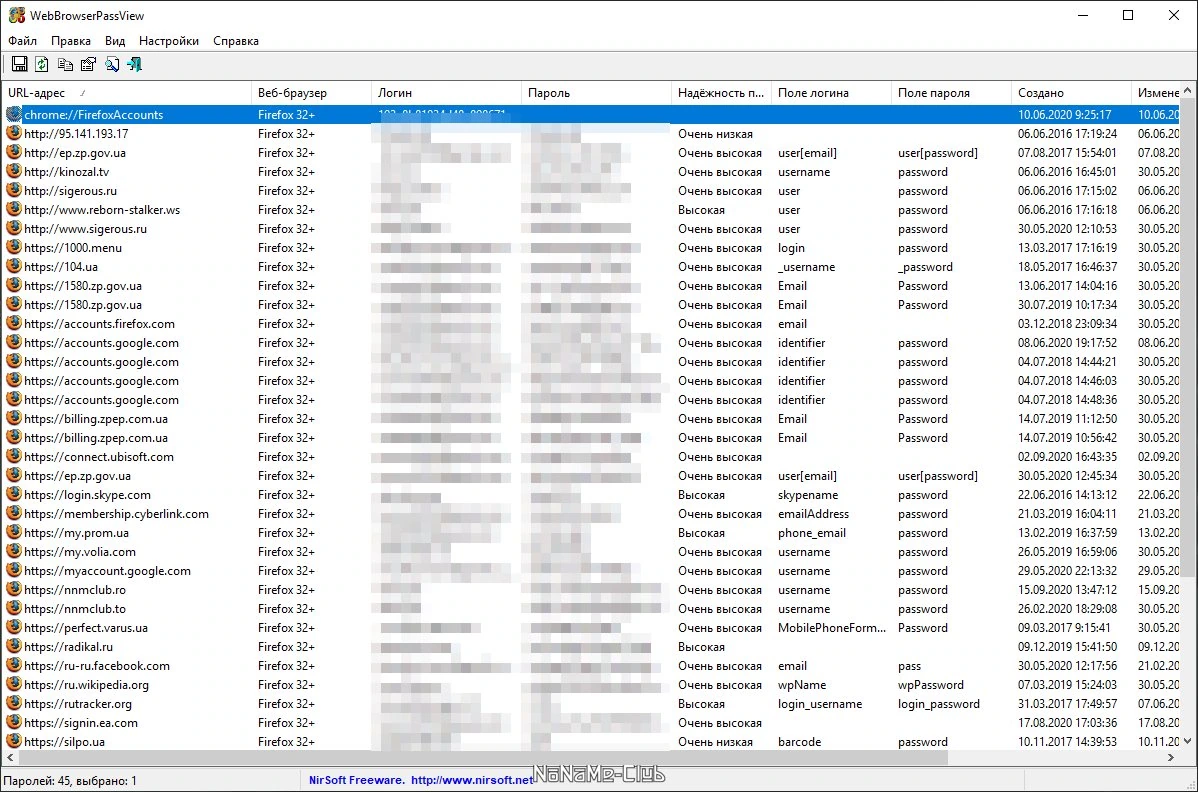Click Firefox icon next to https://1000.menu
1198x792 pixels.
click(x=14, y=247)
